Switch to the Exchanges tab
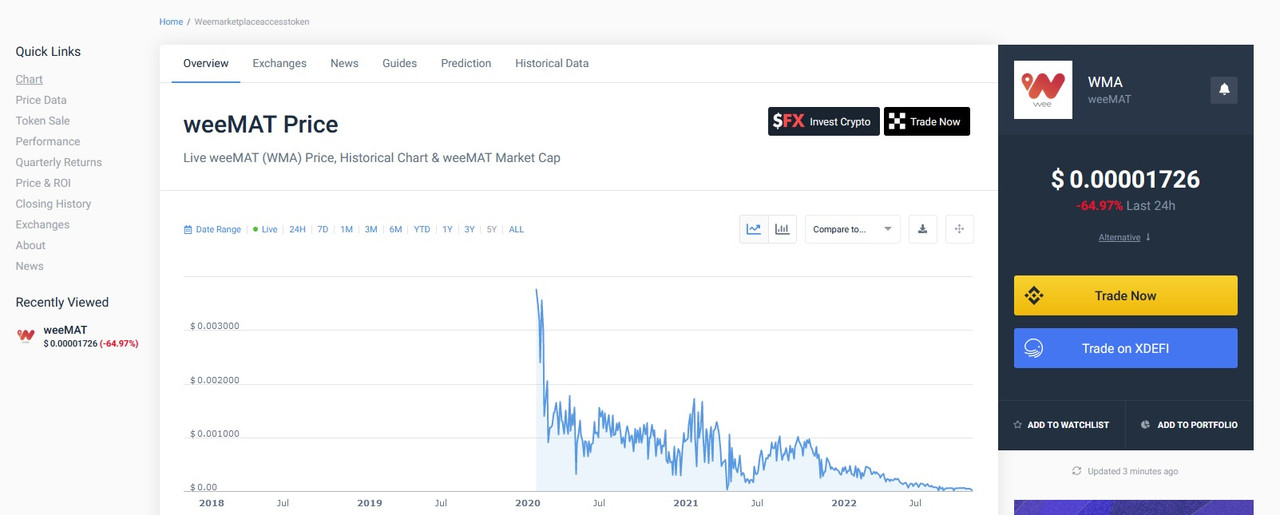Viewport: 1280px width, 515px height. coord(279,63)
